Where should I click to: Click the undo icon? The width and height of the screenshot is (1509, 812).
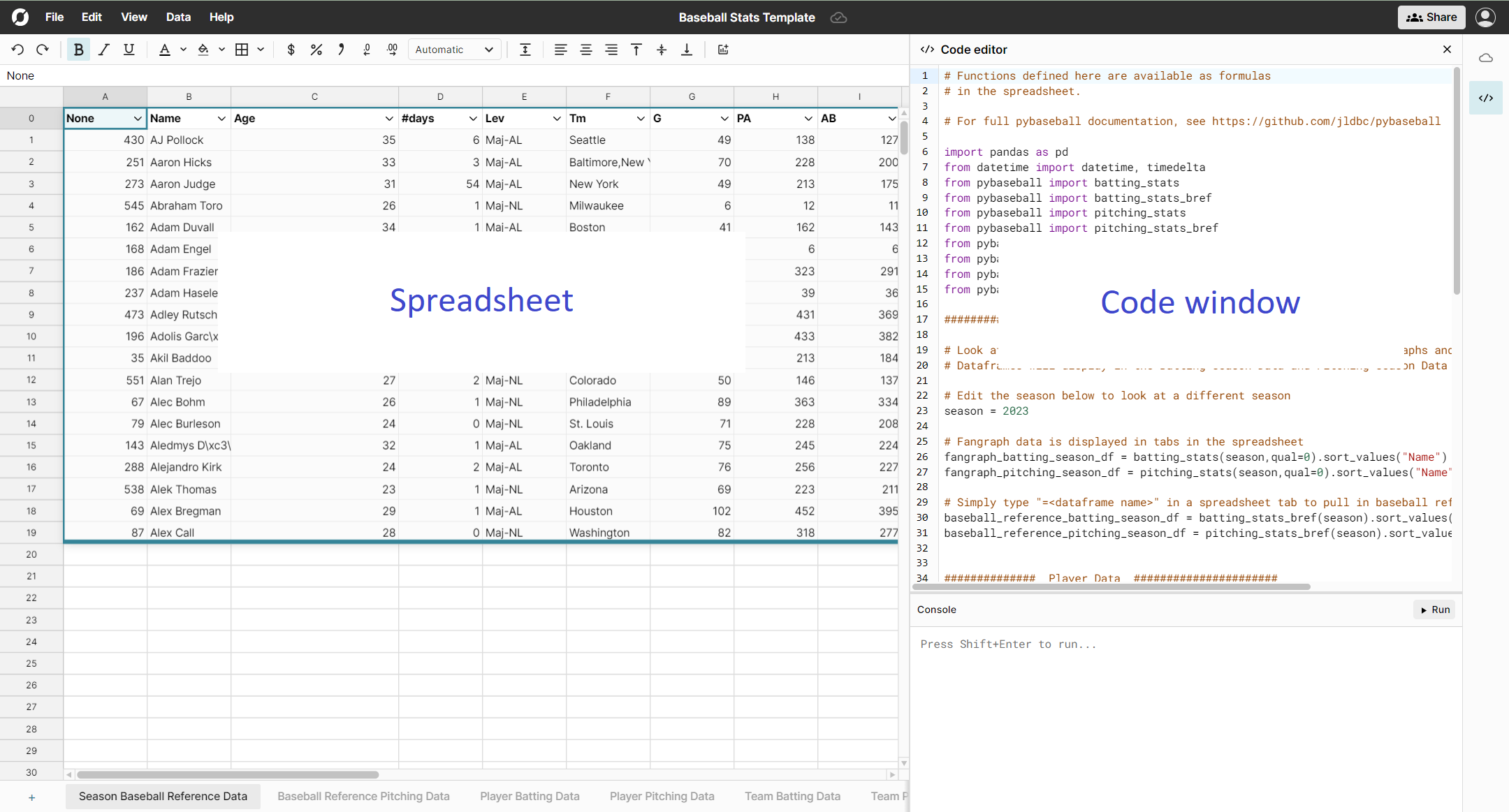point(17,50)
